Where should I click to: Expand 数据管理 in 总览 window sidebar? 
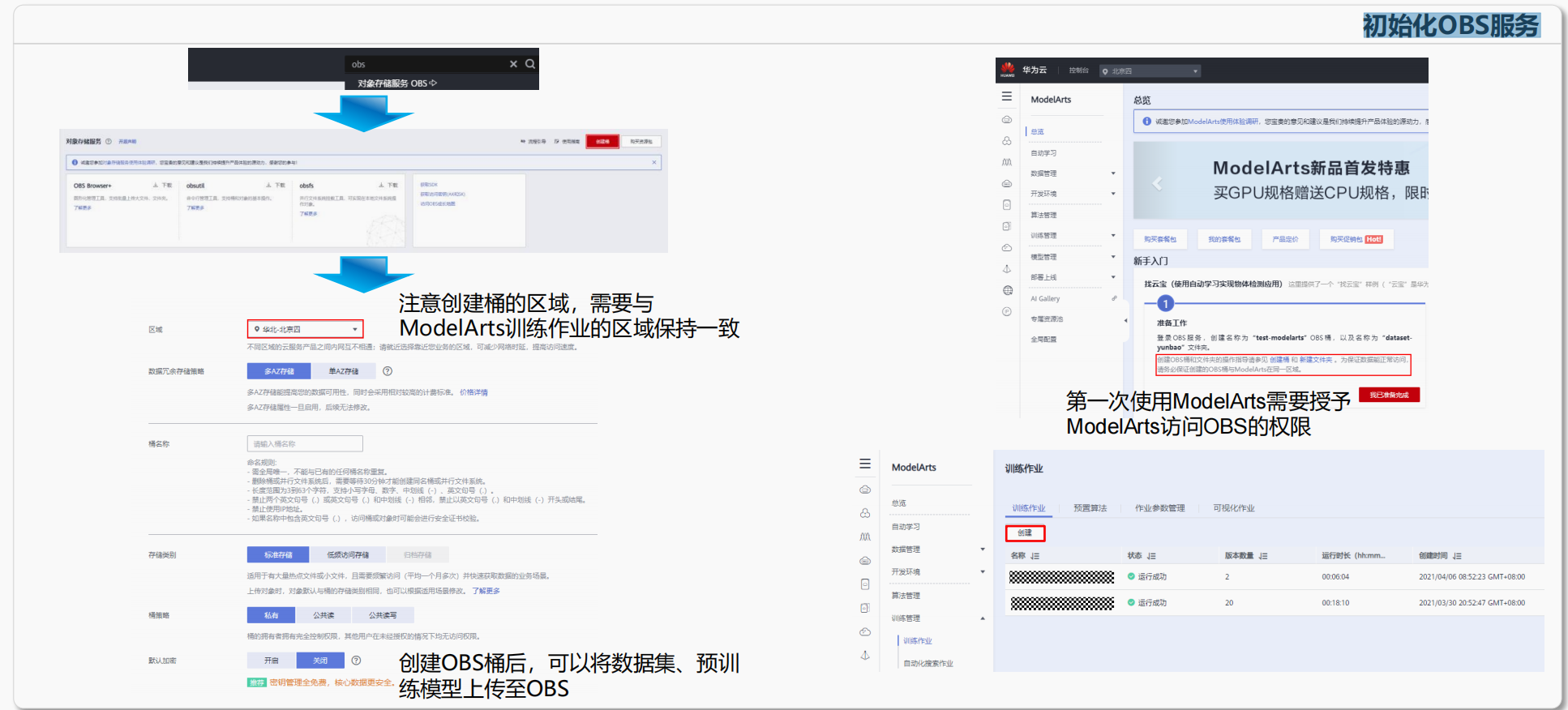click(x=1113, y=173)
